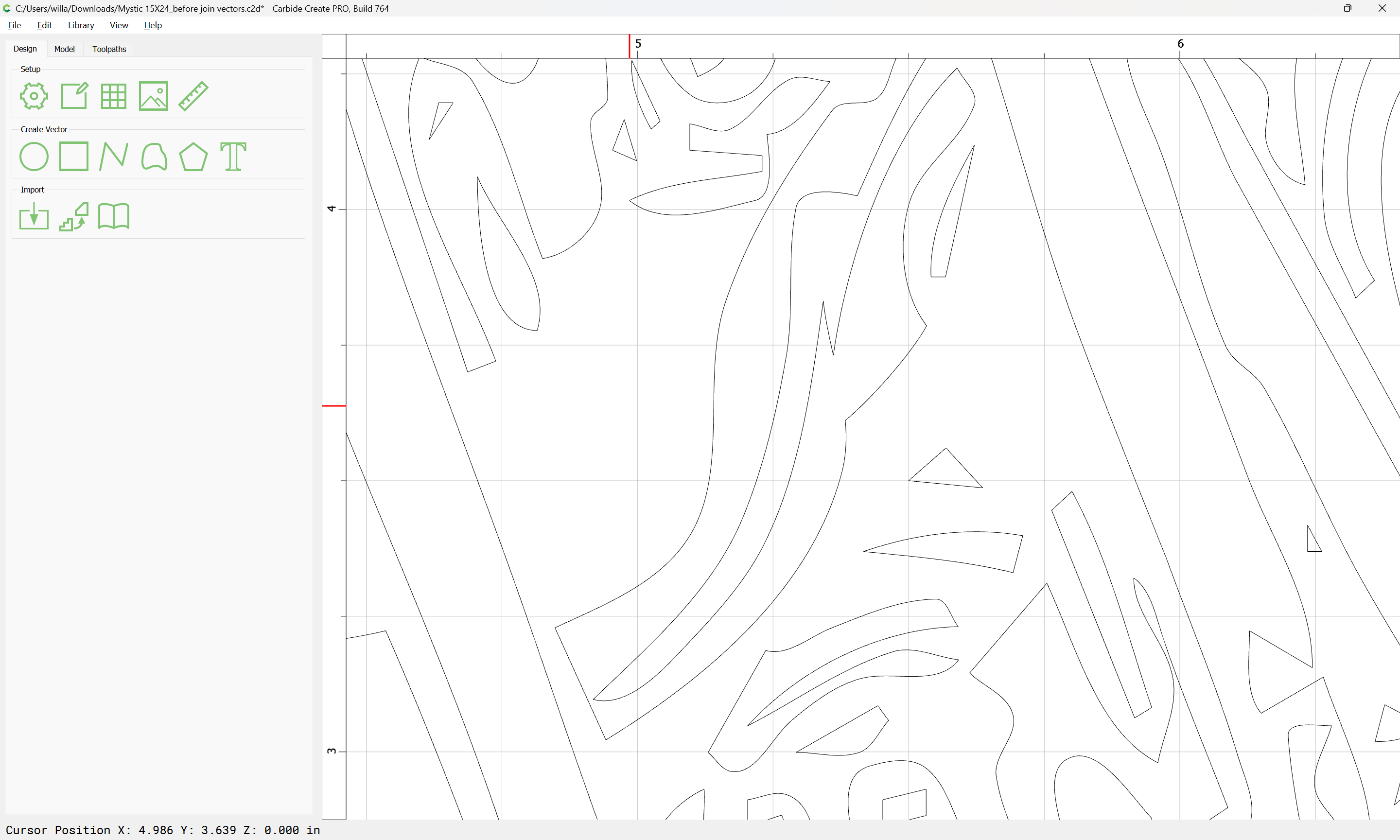The width and height of the screenshot is (1400, 840).
Task: Close the Carbide Create window
Action: click(x=1382, y=8)
